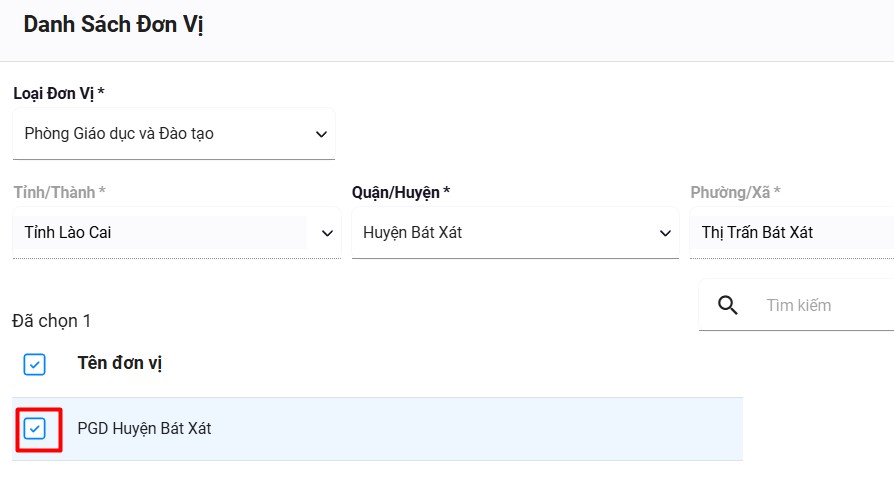Image resolution: width=894 pixels, height=491 pixels.
Task: Uncheck the PGD Huyện Bát Xát checkbox
Action: 35,429
